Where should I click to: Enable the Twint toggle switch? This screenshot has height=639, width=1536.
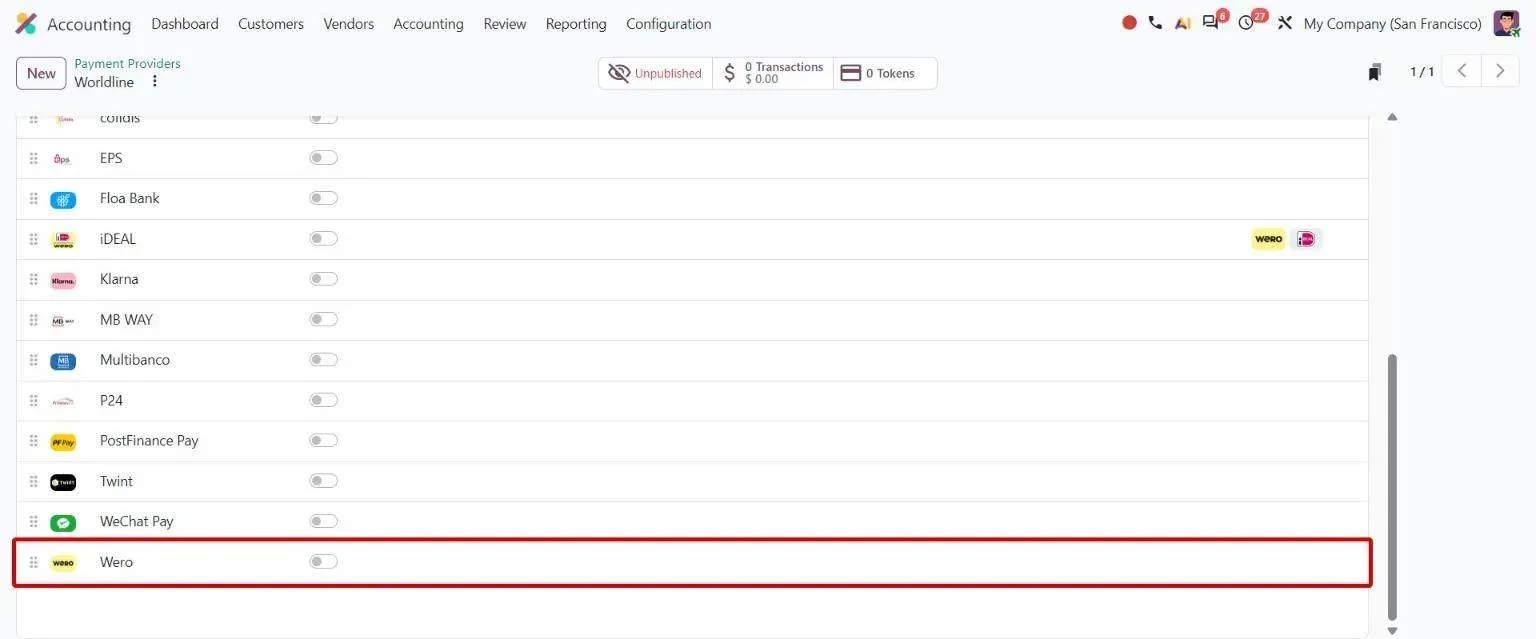(x=323, y=481)
